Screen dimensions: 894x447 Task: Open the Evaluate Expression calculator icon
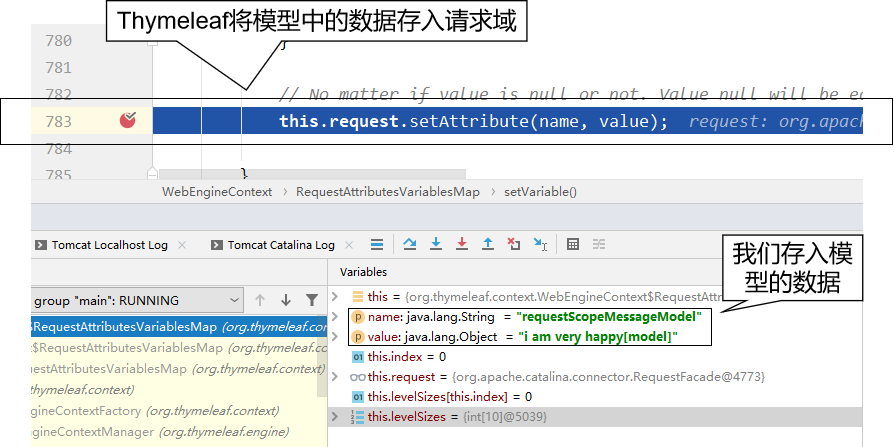click(573, 244)
